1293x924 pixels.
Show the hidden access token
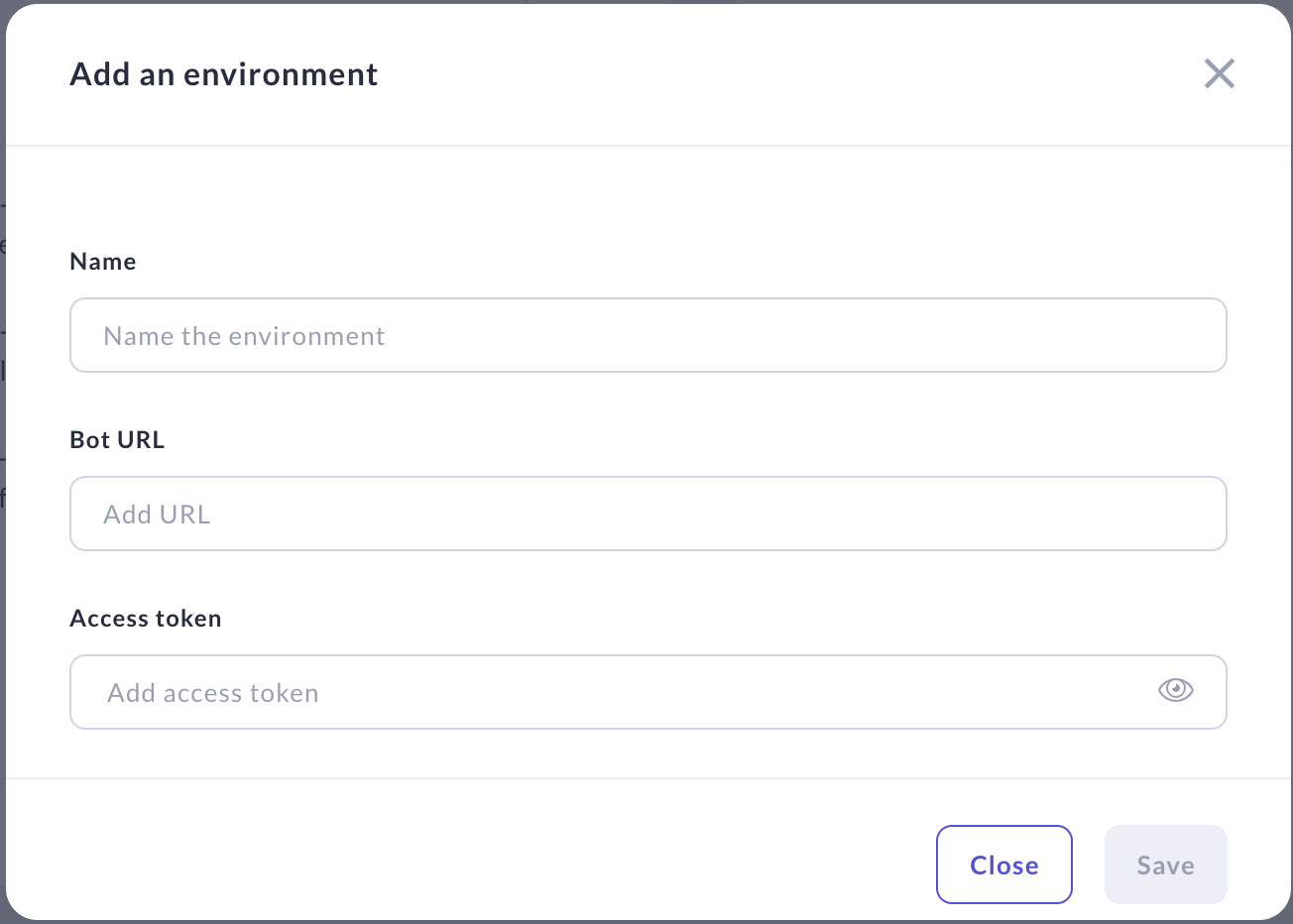coord(1175,690)
